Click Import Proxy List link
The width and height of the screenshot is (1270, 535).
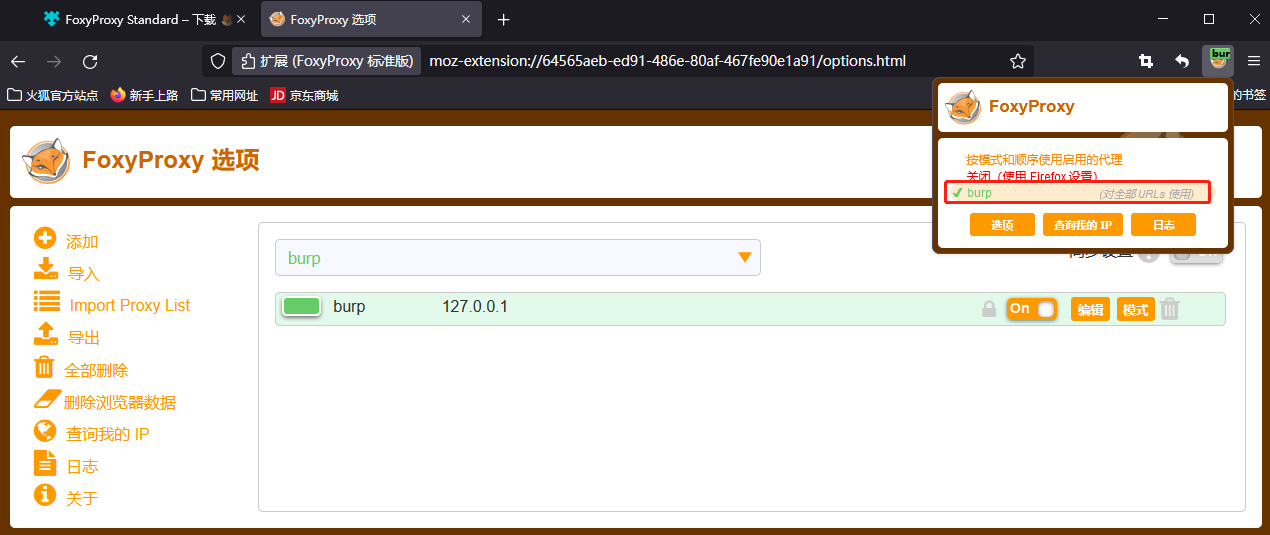(130, 305)
